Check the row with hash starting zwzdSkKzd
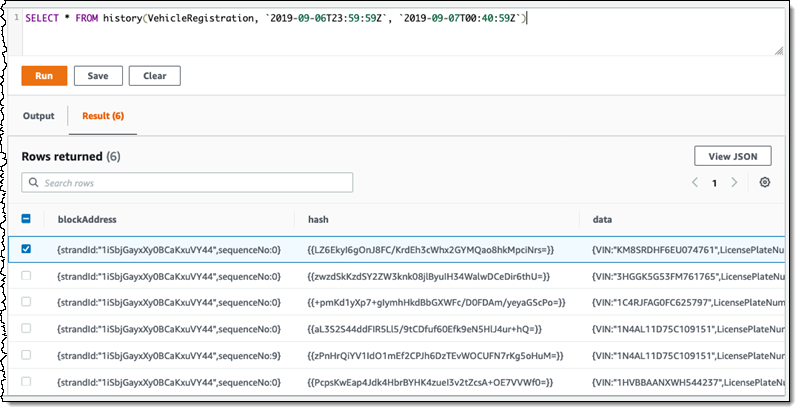The image size is (800, 412). [x=26, y=275]
